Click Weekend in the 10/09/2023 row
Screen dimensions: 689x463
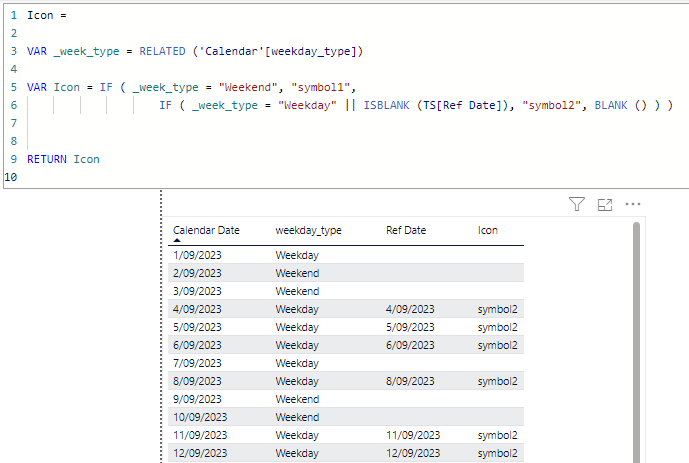pyautogui.click(x=297, y=417)
